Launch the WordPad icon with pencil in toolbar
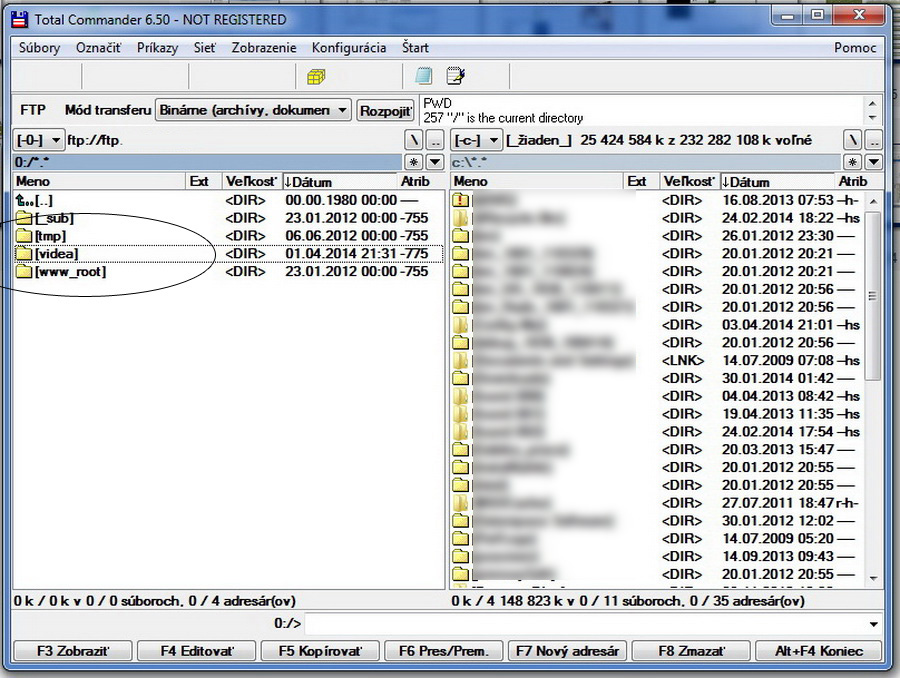This screenshot has width=900, height=678. pos(456,76)
